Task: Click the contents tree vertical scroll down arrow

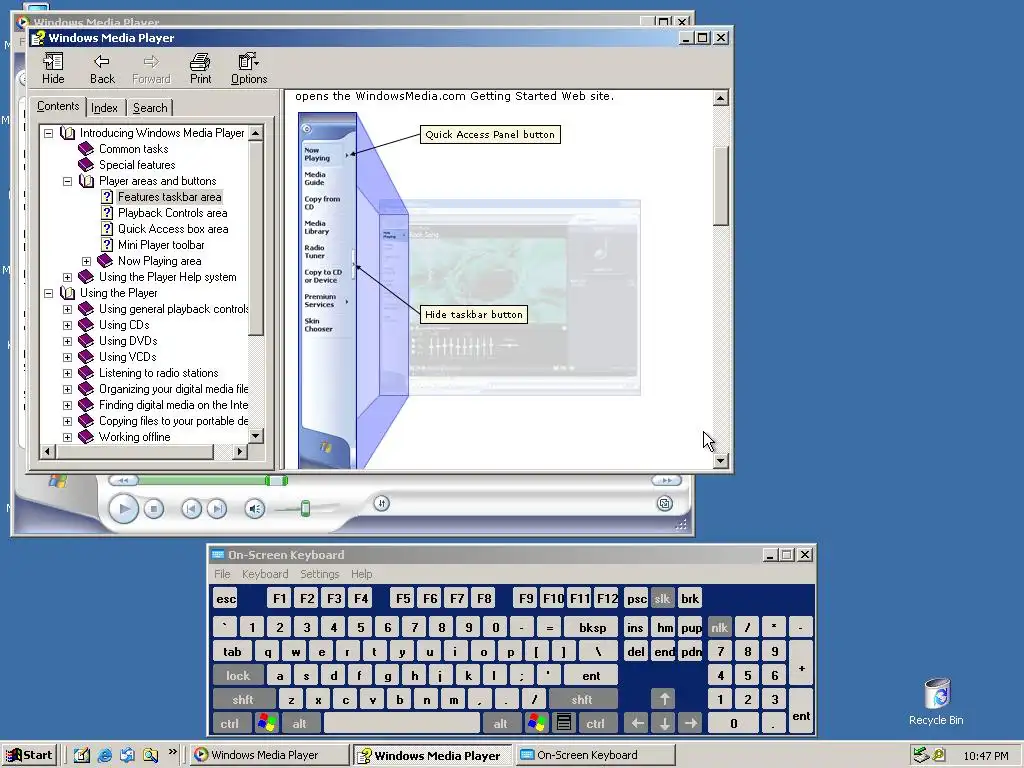Action: [255, 436]
